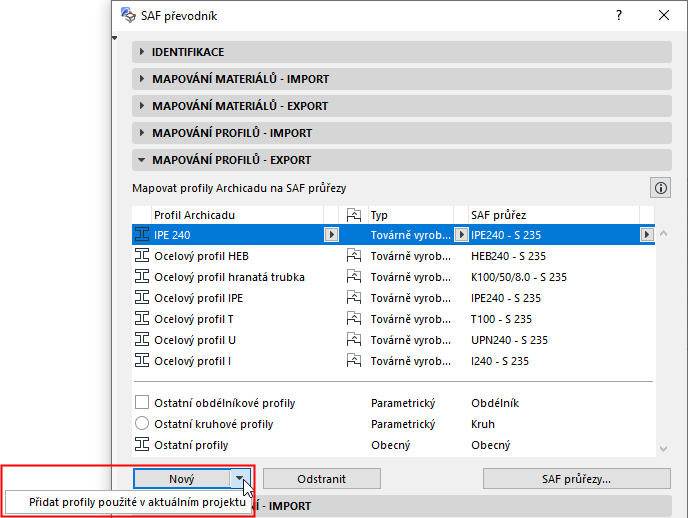Click the Typ column header
Viewport: 688px width, 518px height.
click(411, 215)
